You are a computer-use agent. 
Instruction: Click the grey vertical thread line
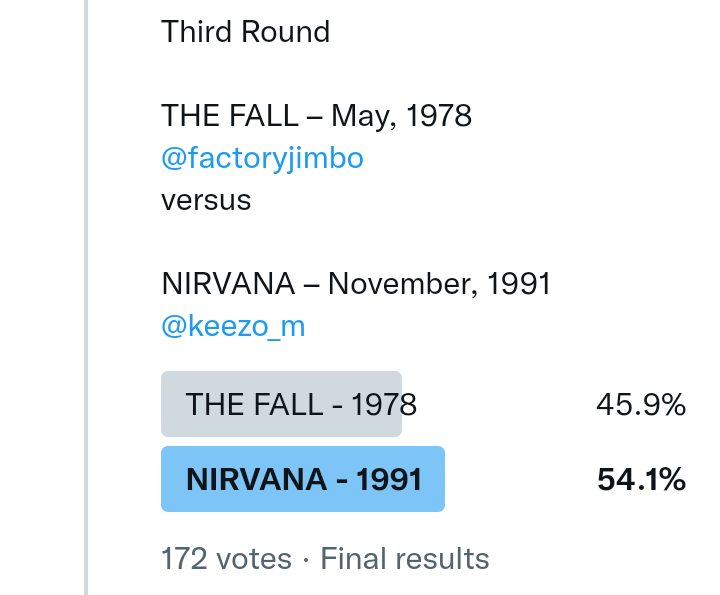pyautogui.click(x=86, y=300)
